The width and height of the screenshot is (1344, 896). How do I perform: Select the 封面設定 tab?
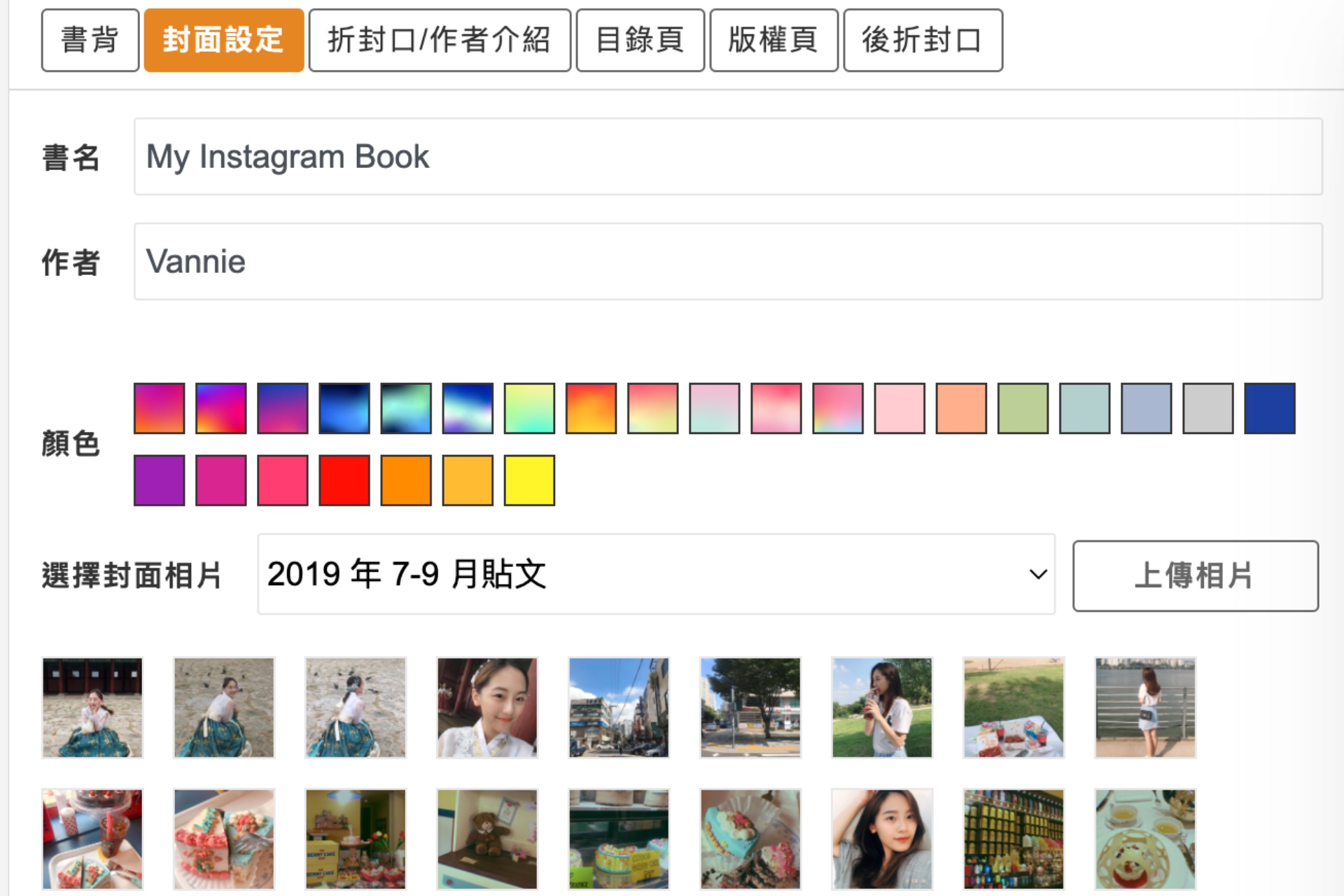(224, 40)
